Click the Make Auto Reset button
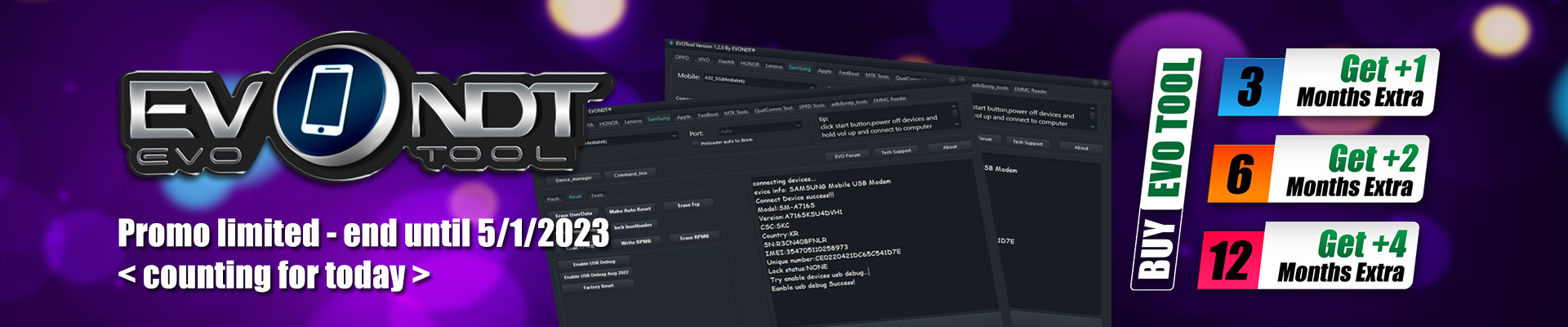1568x327 pixels. [630, 210]
